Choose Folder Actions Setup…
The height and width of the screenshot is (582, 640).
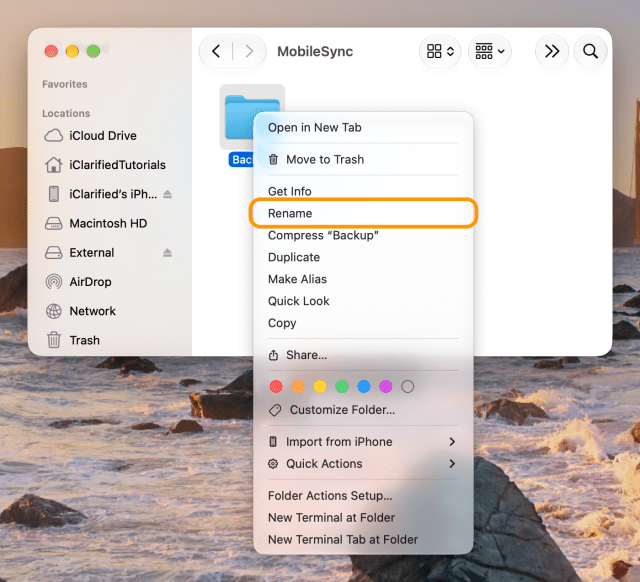tap(363, 495)
